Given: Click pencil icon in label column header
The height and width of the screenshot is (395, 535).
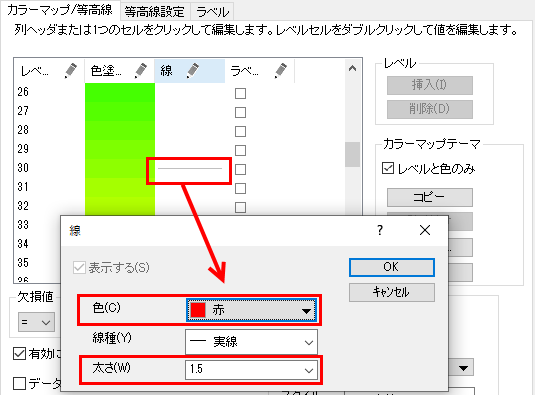Looking at the screenshot, I should pyautogui.click(x=280, y=71).
